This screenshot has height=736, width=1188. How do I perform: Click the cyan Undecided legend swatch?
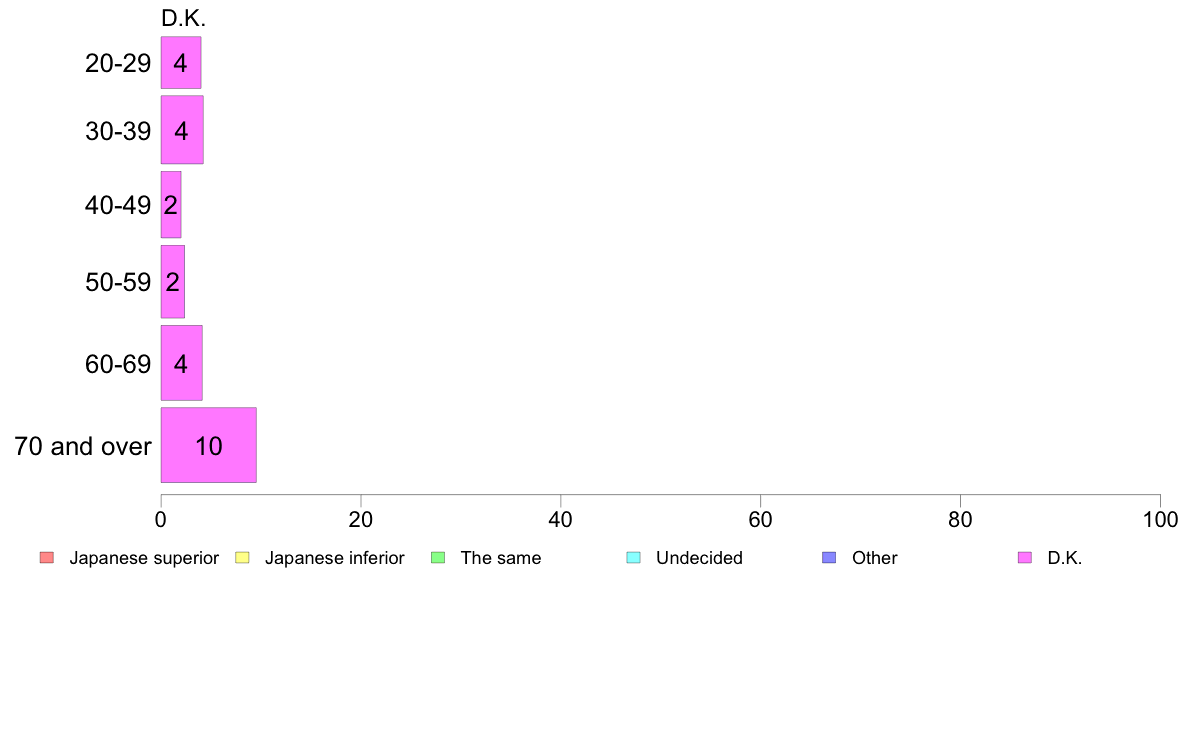633,558
